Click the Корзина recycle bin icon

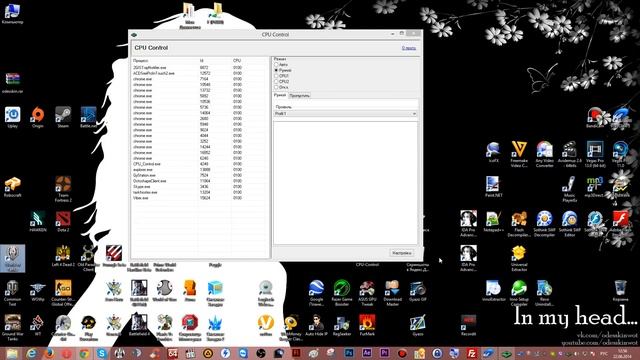(x=620, y=291)
